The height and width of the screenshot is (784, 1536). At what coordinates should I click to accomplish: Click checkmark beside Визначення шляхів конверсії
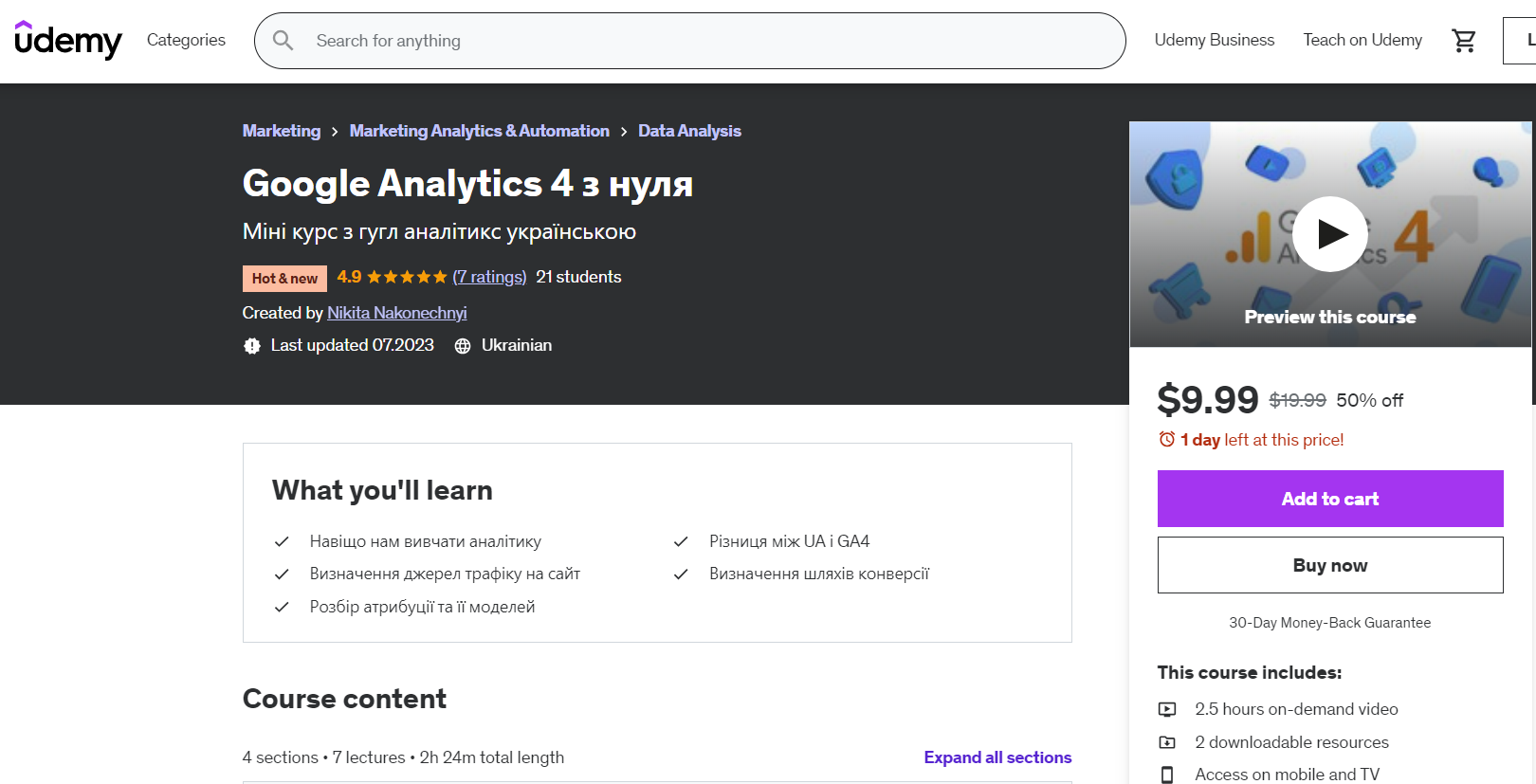pyautogui.click(x=681, y=574)
